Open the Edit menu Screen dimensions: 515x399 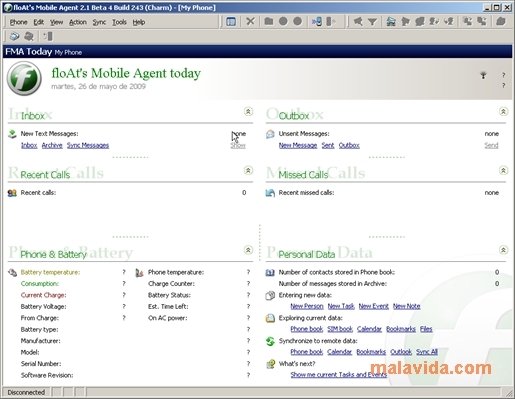coord(39,22)
